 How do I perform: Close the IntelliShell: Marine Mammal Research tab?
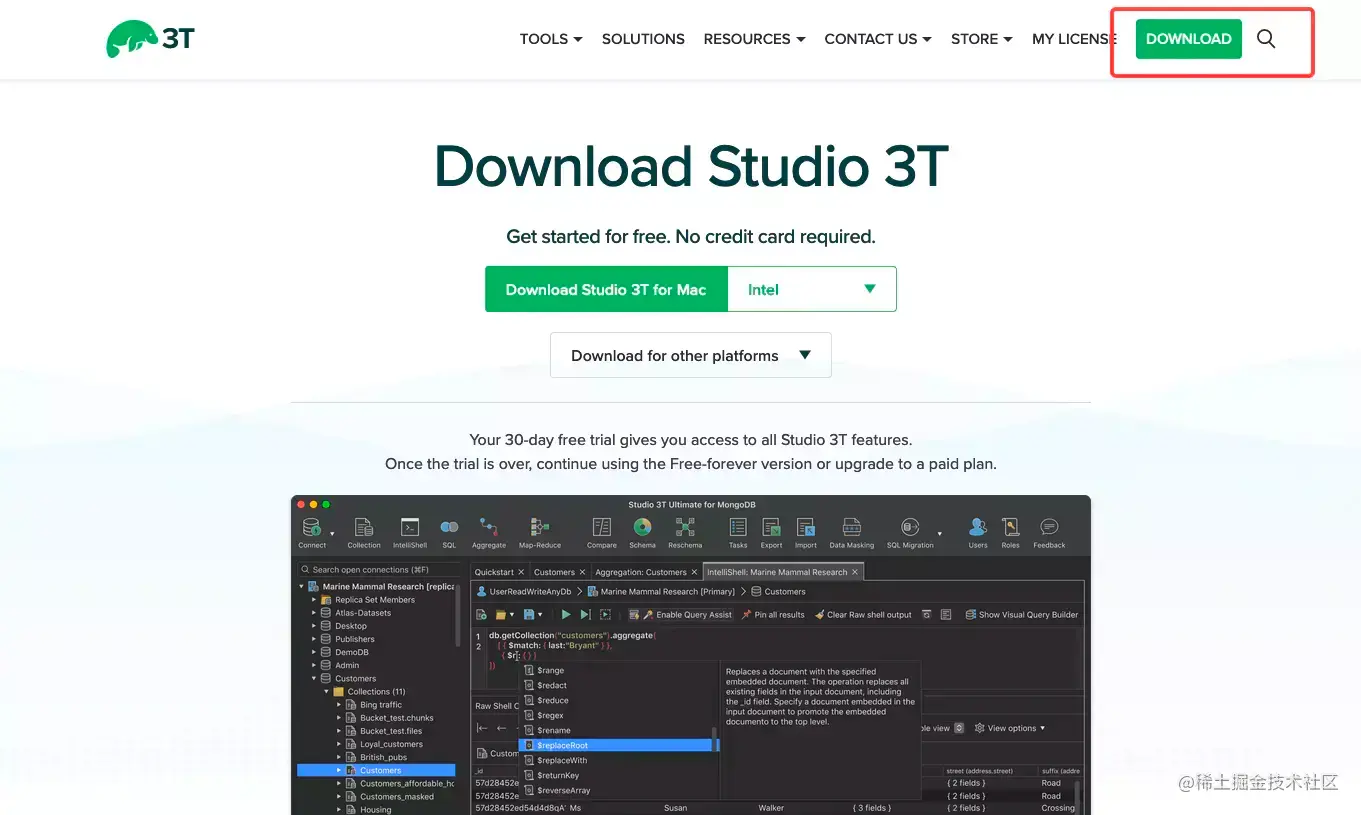(x=855, y=572)
